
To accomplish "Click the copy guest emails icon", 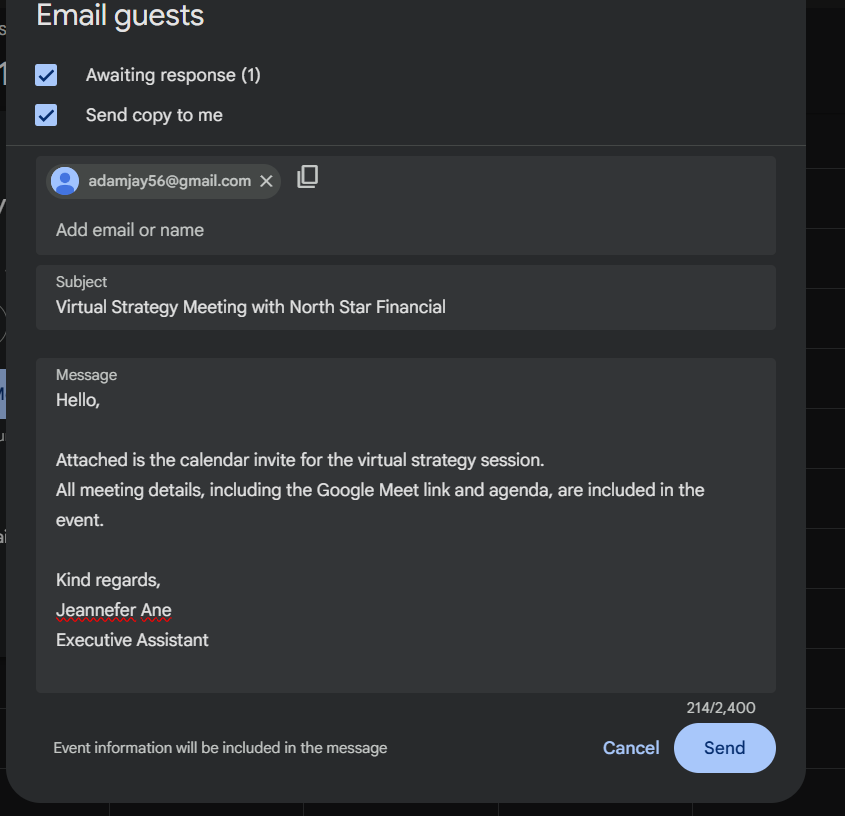I will click(x=307, y=177).
